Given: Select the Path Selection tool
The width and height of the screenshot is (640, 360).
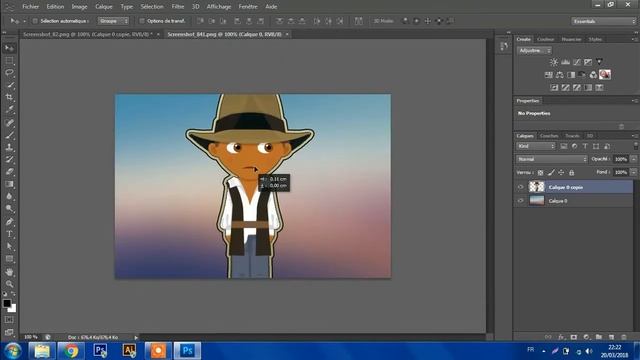Looking at the screenshot, I should [x=9, y=246].
